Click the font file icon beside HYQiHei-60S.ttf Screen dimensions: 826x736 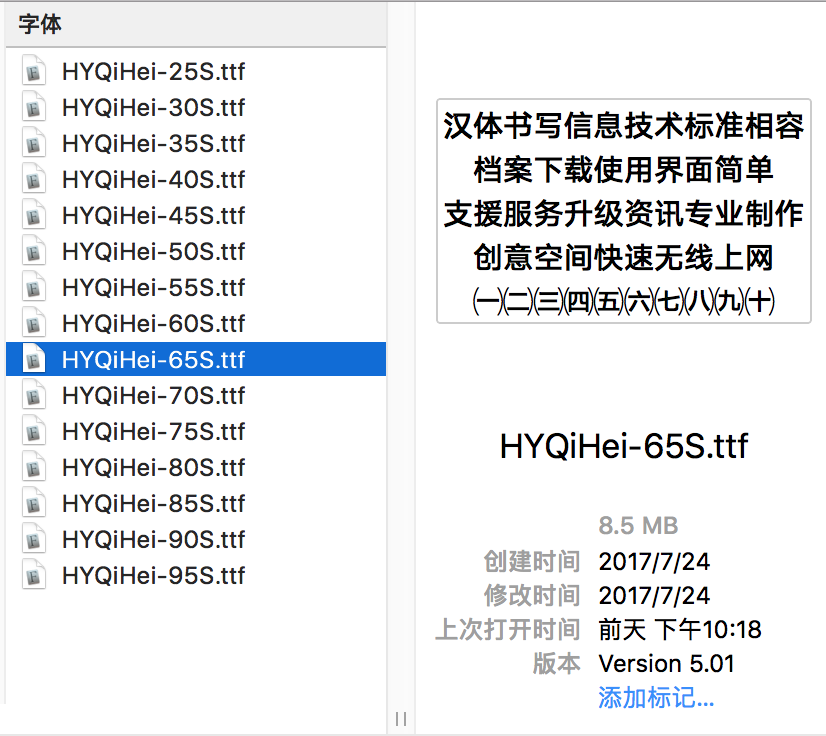coord(34,323)
